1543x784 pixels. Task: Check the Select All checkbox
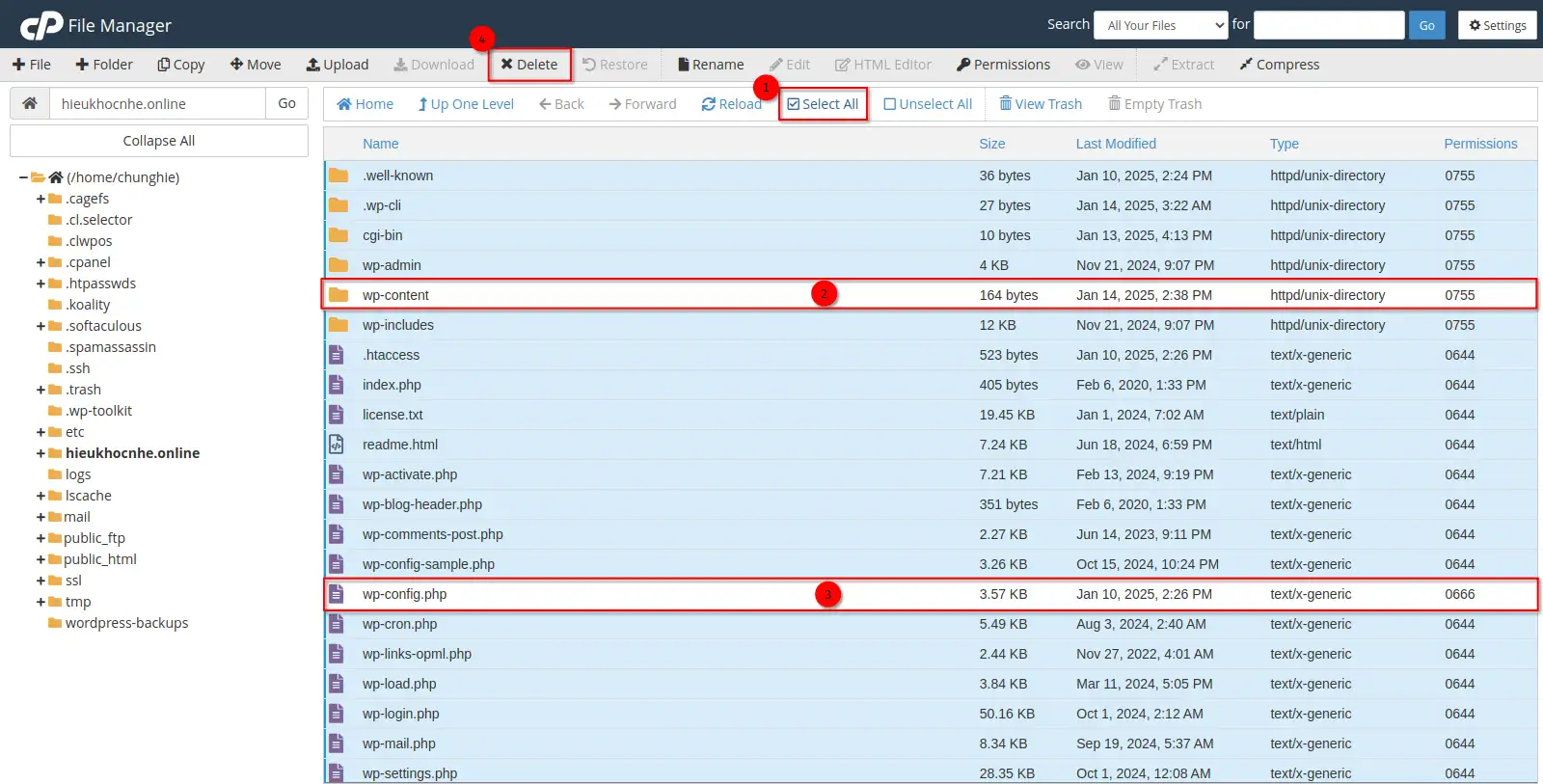click(794, 104)
